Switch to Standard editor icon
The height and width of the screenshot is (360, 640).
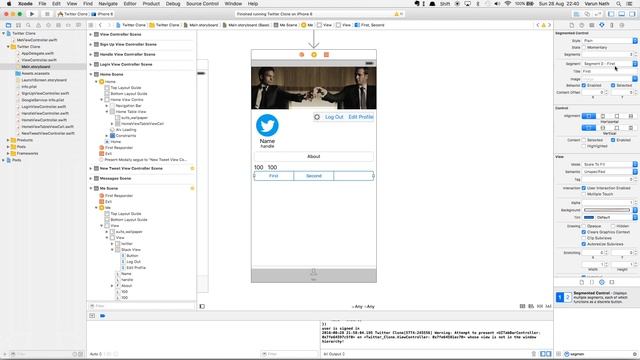[577, 14]
